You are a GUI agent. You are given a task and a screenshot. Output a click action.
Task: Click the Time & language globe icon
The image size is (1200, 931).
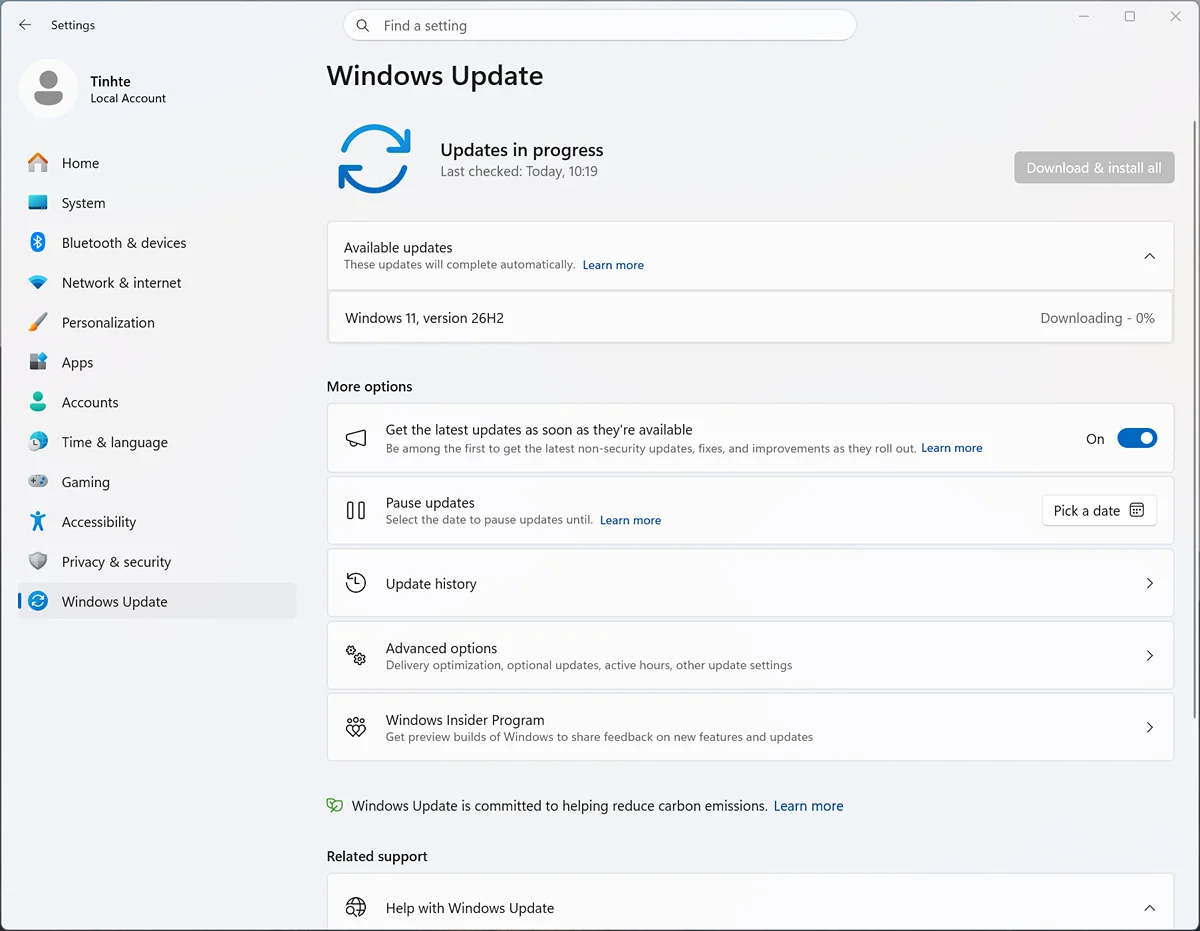pos(38,442)
